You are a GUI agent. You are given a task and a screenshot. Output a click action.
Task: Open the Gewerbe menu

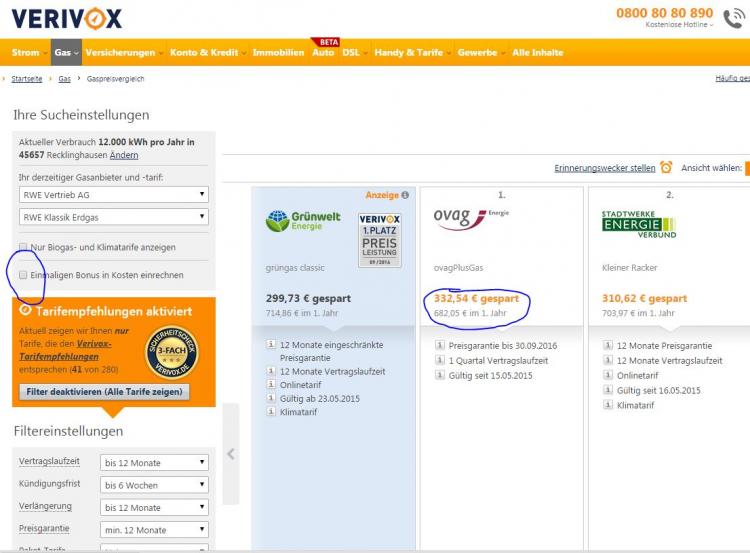(x=481, y=52)
